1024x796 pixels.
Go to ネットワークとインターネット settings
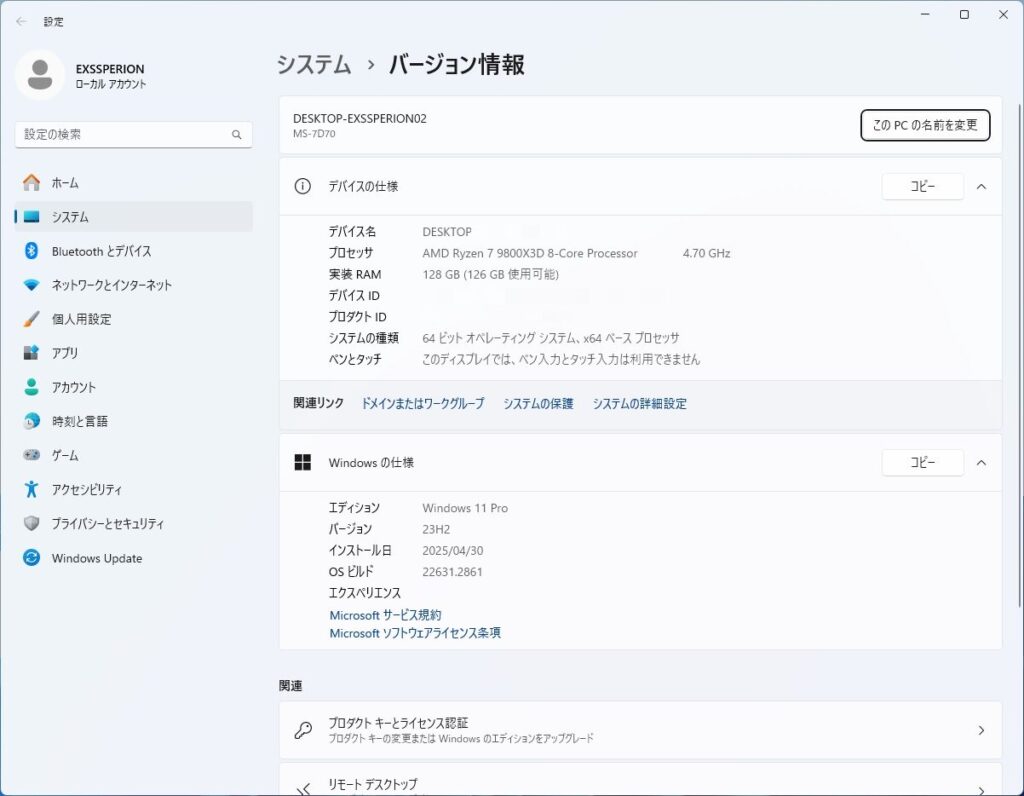(133, 285)
